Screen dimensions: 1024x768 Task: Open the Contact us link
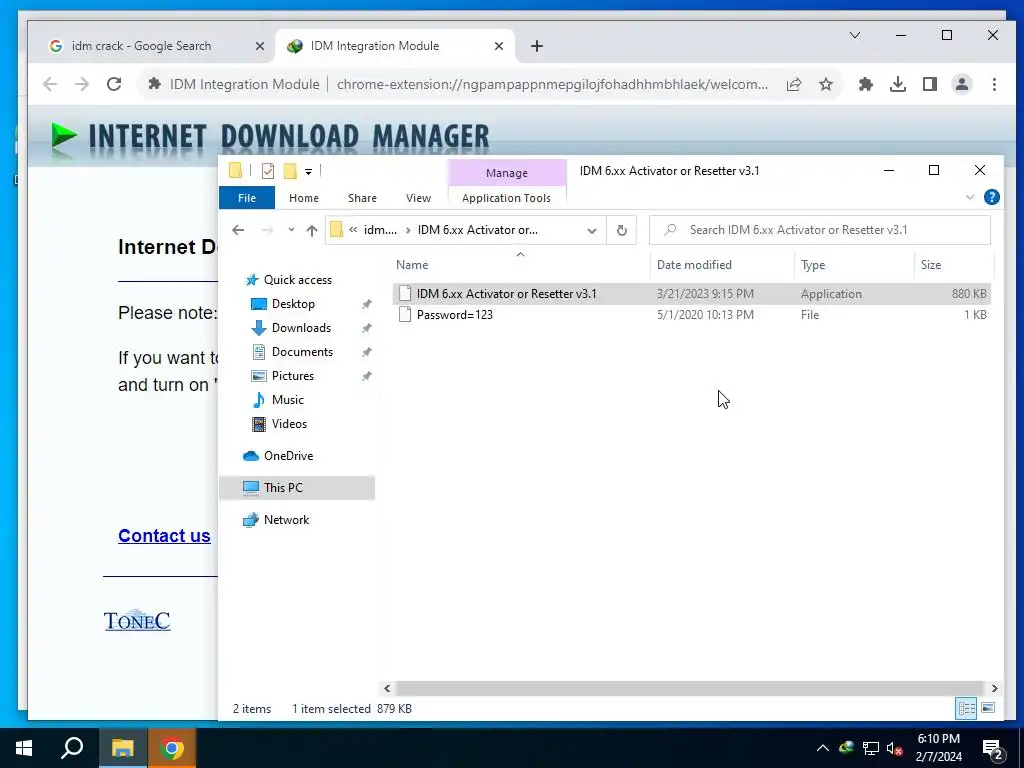coord(164,536)
